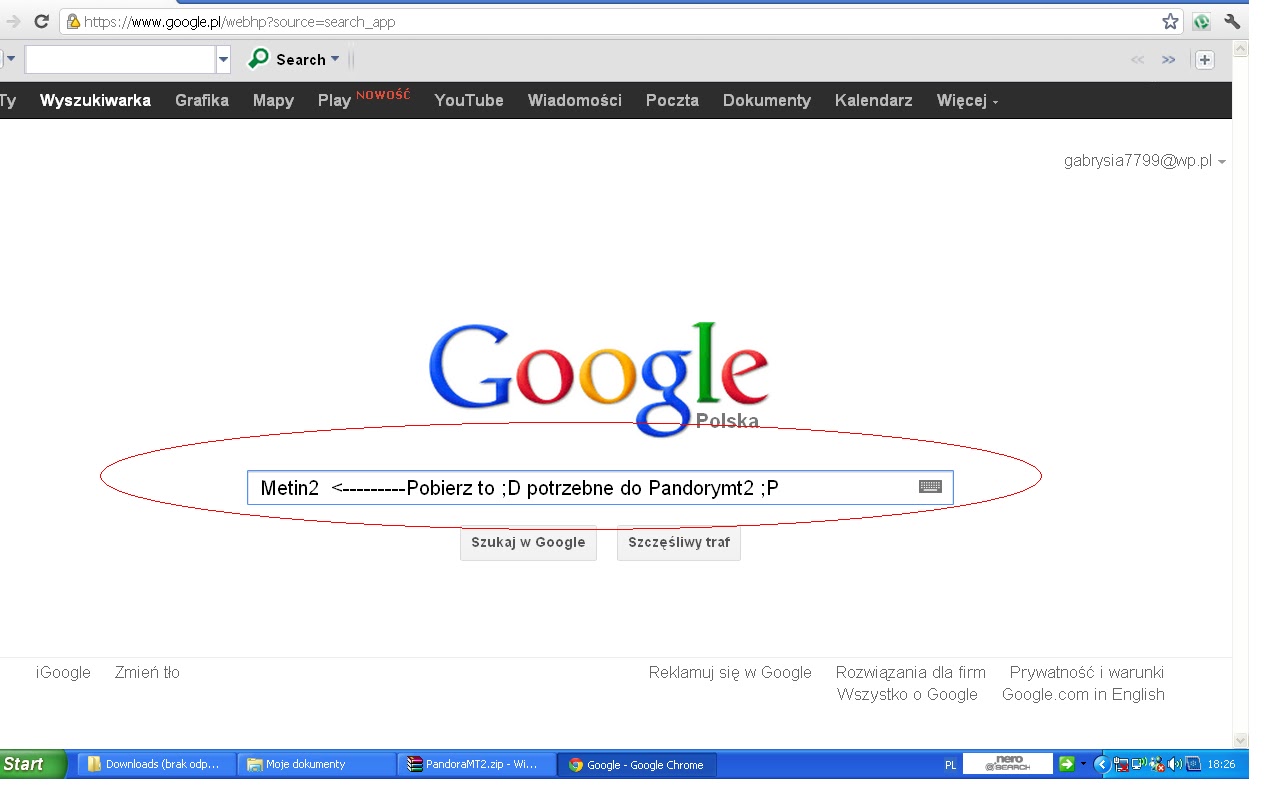
Task: Click the wireless network monitor tray icon
Action: tap(1139, 764)
